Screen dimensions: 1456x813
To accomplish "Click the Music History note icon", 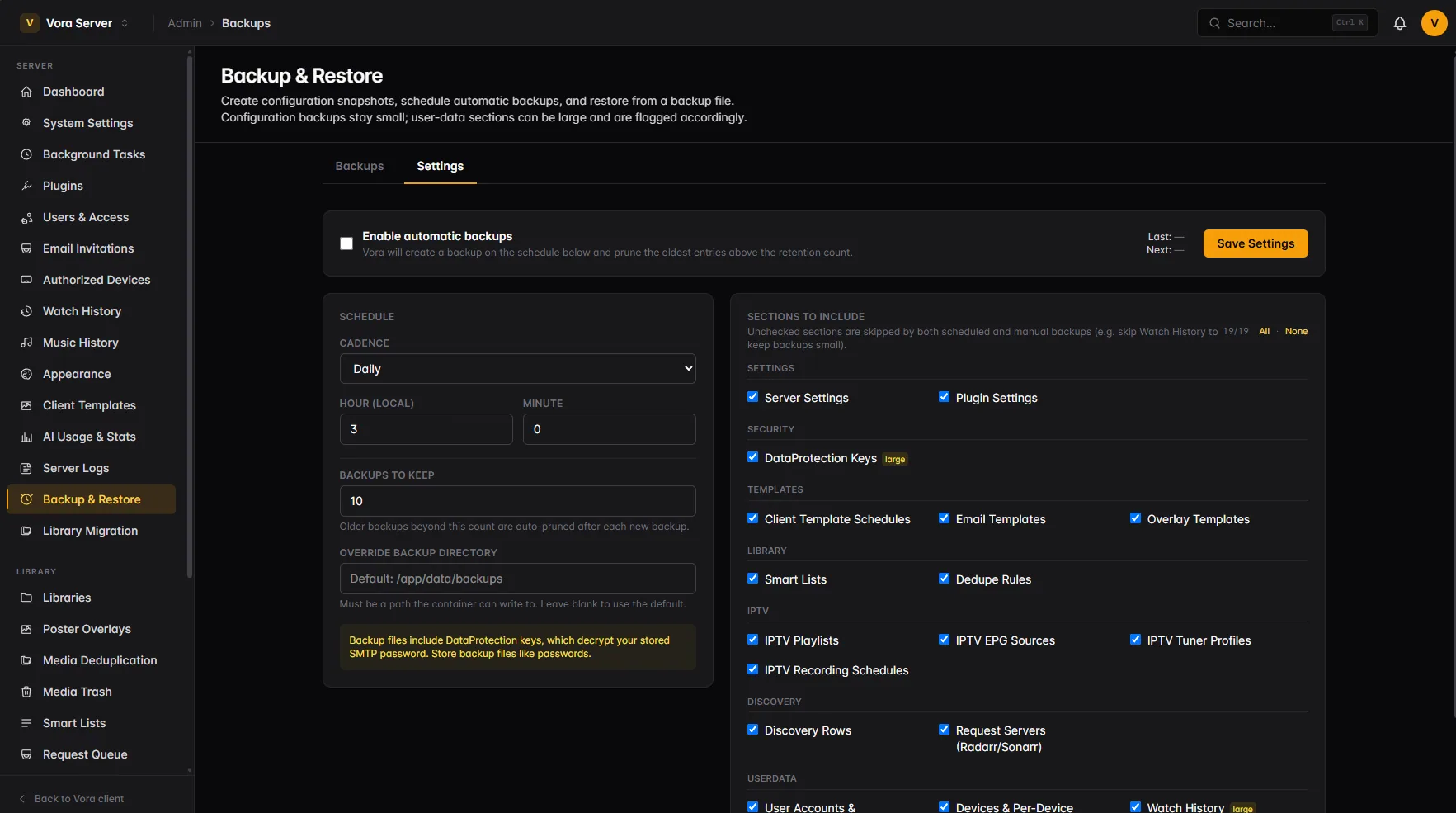I will pyautogui.click(x=26, y=343).
